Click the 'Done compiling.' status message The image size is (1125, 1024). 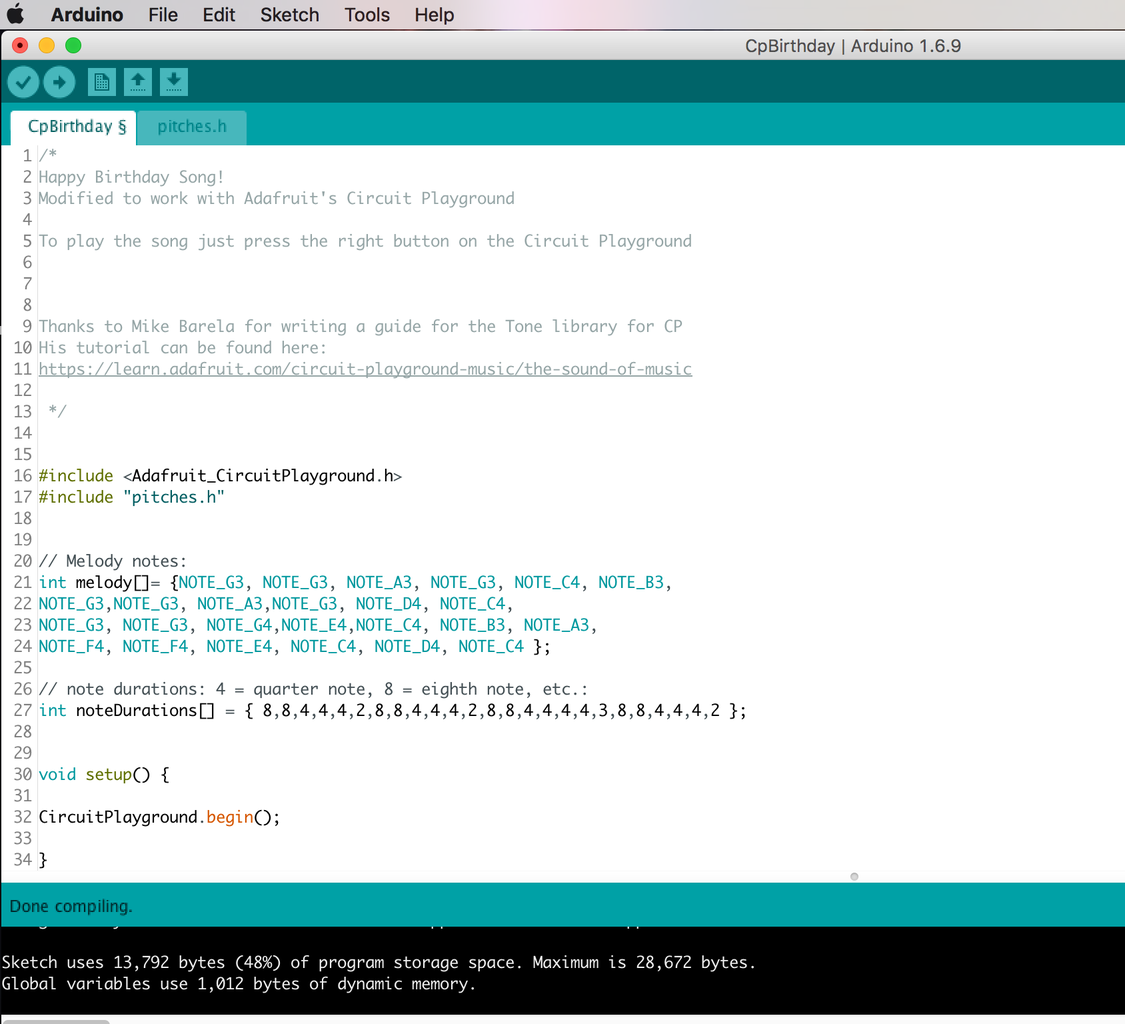pos(71,906)
